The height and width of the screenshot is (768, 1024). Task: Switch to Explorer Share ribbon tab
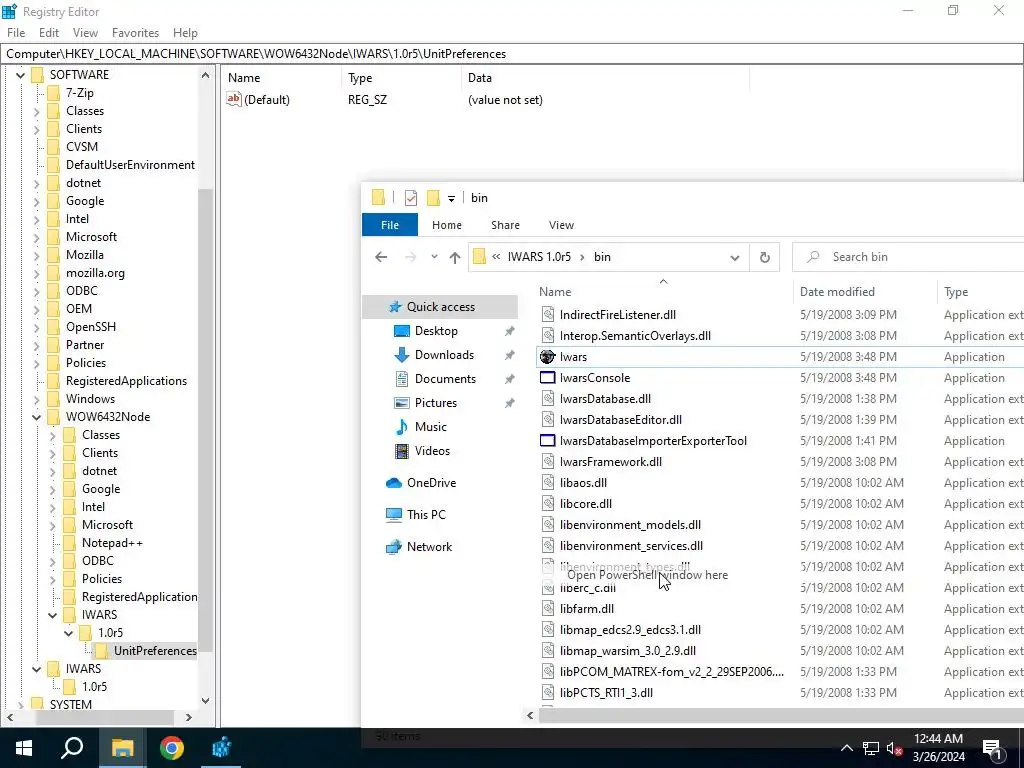505,225
